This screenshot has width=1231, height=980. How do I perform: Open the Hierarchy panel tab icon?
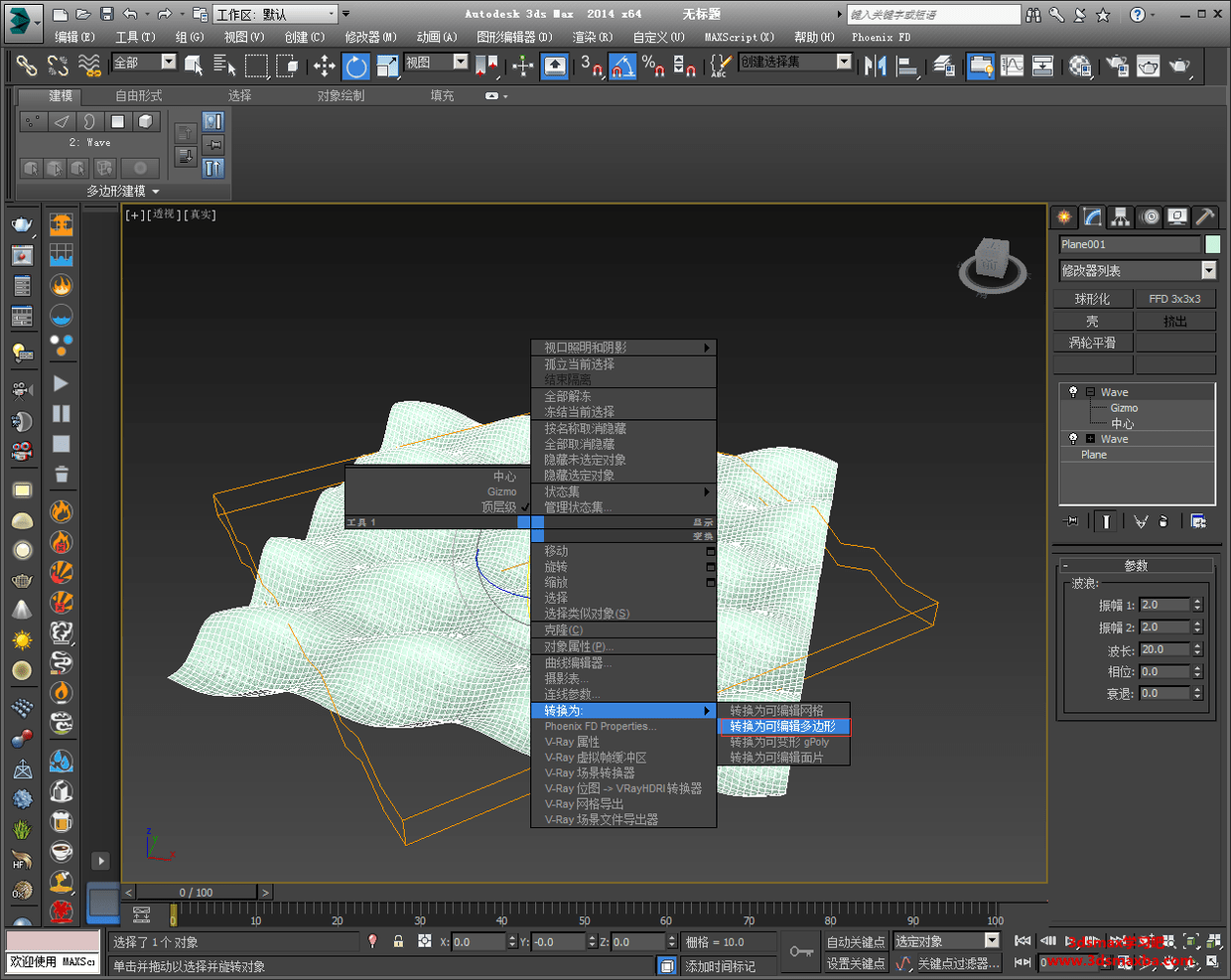tap(1121, 216)
